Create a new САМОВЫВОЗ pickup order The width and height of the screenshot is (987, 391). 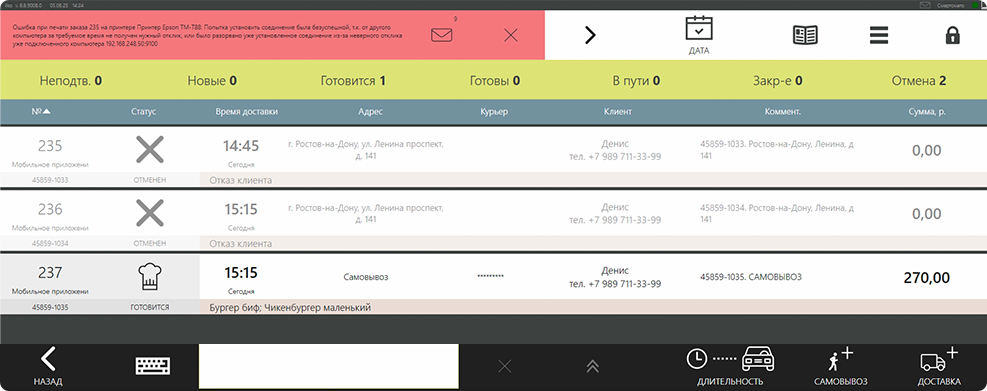pos(840,366)
